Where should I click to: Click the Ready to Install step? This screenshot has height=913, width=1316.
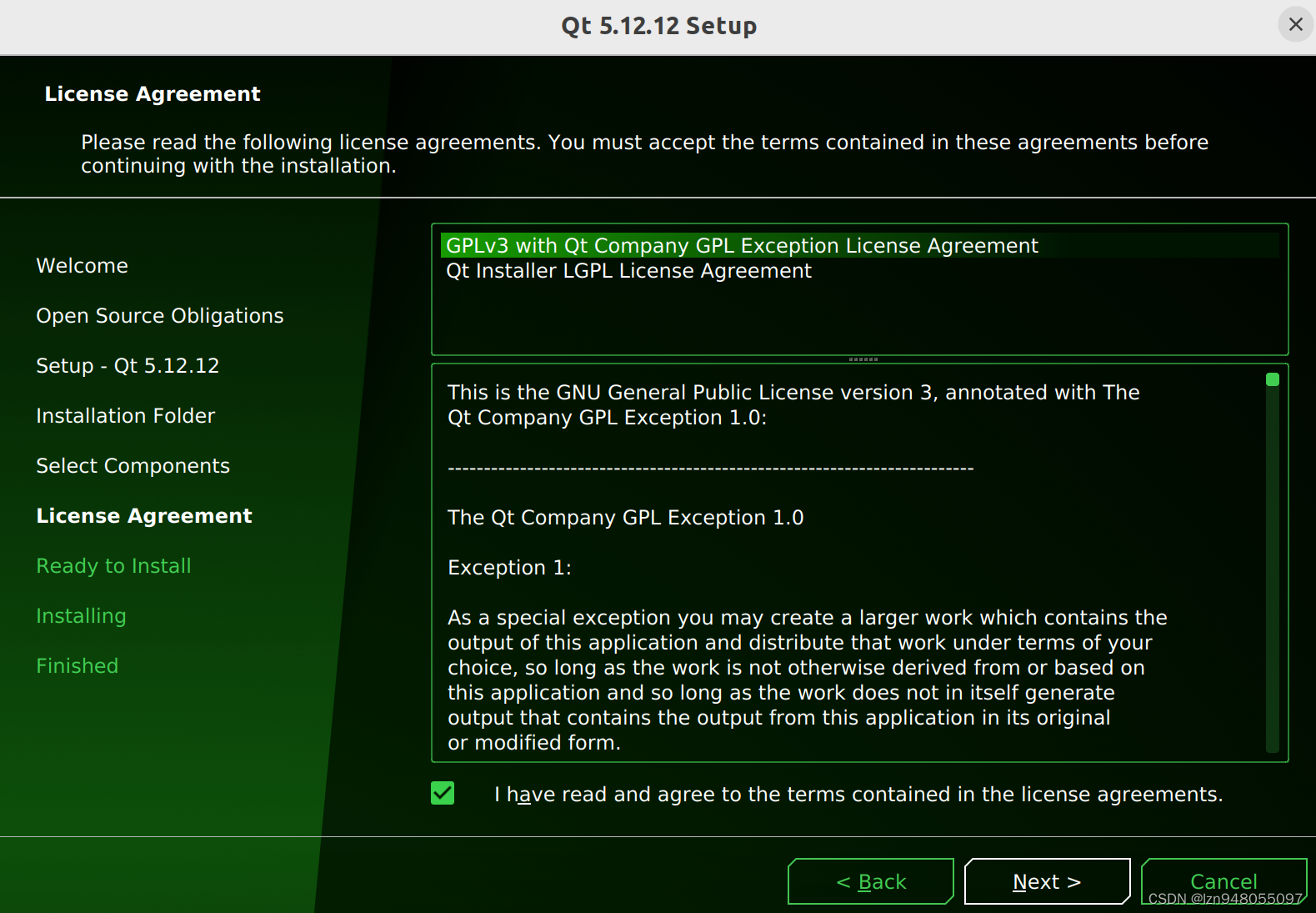pos(114,565)
